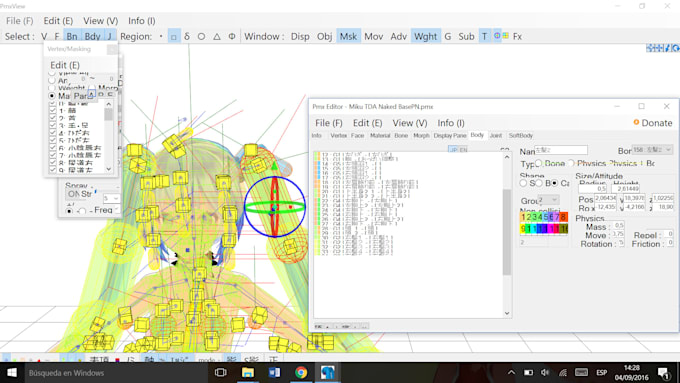Open the Bone dropdown in body panel
680x383 pixels.
point(652,150)
